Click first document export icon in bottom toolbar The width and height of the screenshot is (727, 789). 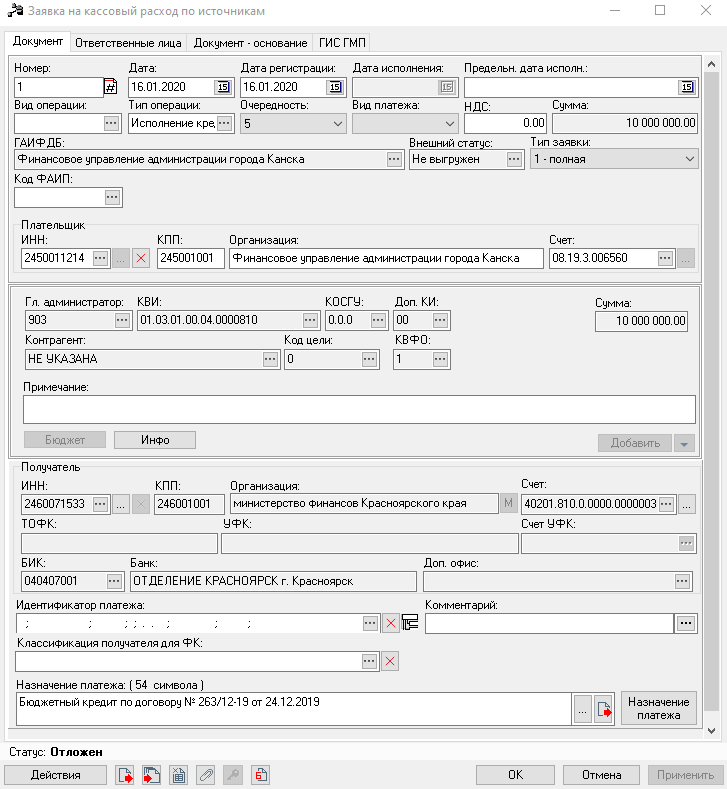pyautogui.click(x=125, y=775)
